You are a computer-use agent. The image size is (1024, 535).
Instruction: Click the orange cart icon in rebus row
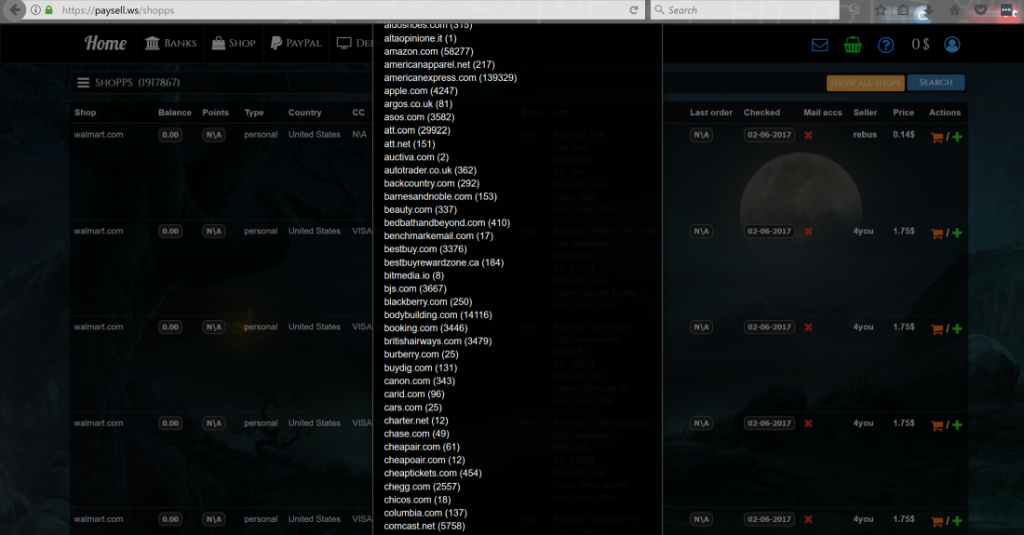(x=936, y=137)
